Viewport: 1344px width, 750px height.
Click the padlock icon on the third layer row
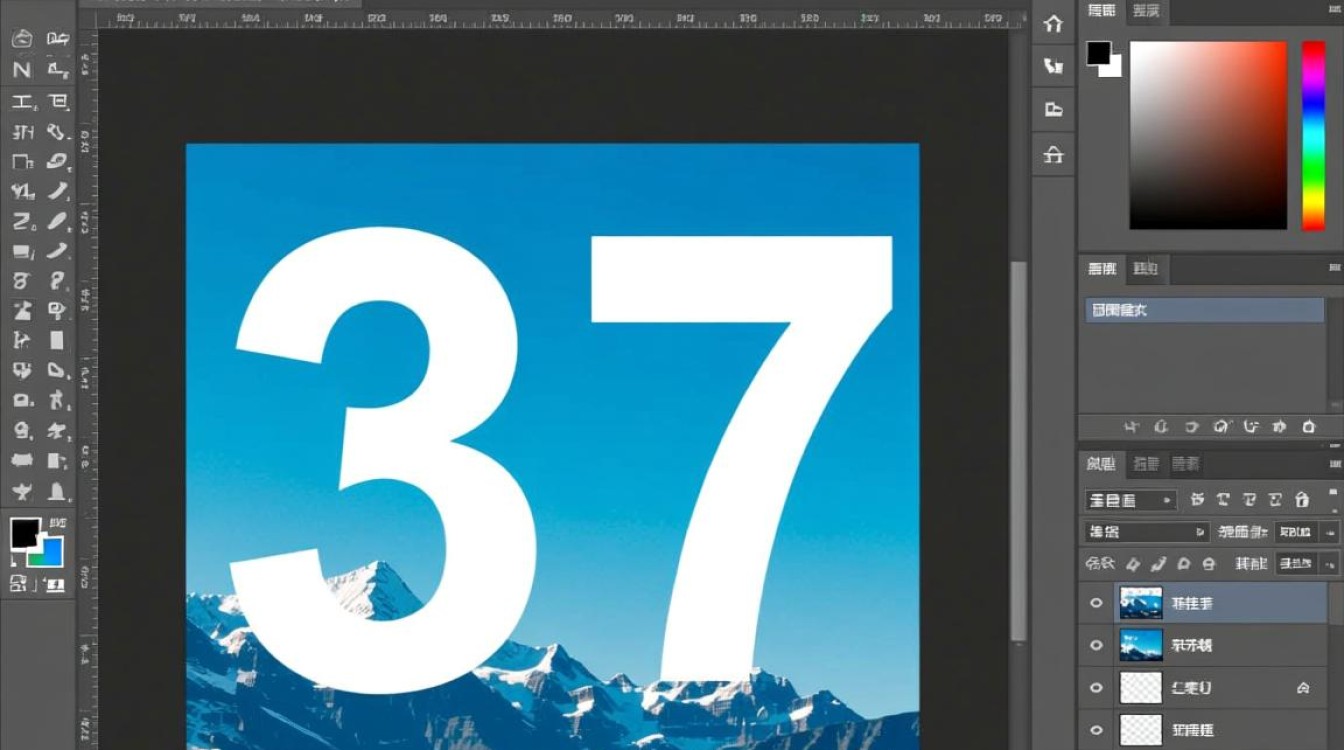[x=1303, y=688]
